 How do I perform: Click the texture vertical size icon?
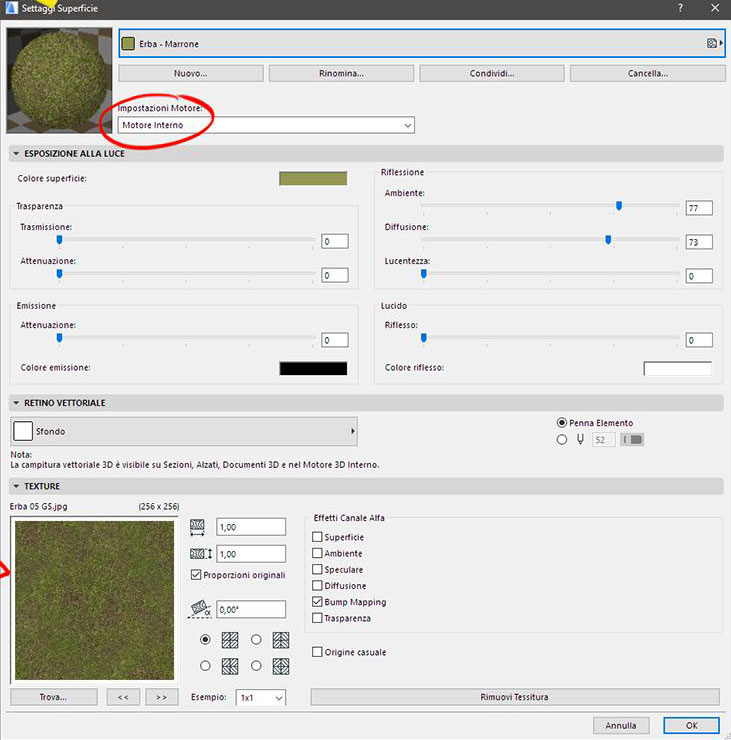pos(197,553)
